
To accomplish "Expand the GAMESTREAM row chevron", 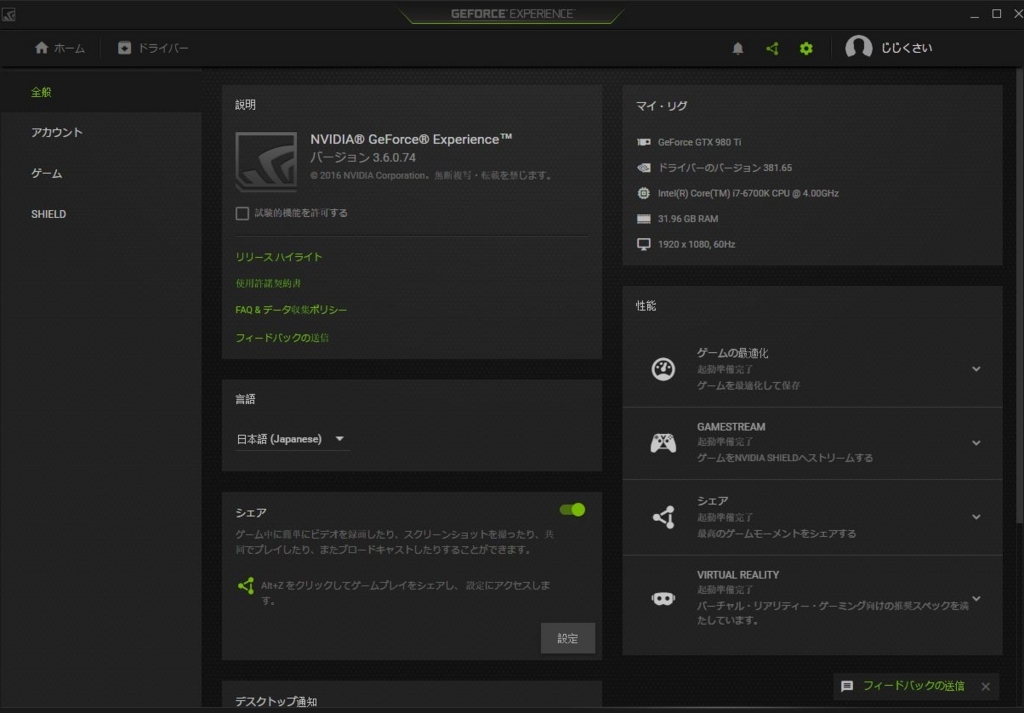I will pyautogui.click(x=976, y=443).
